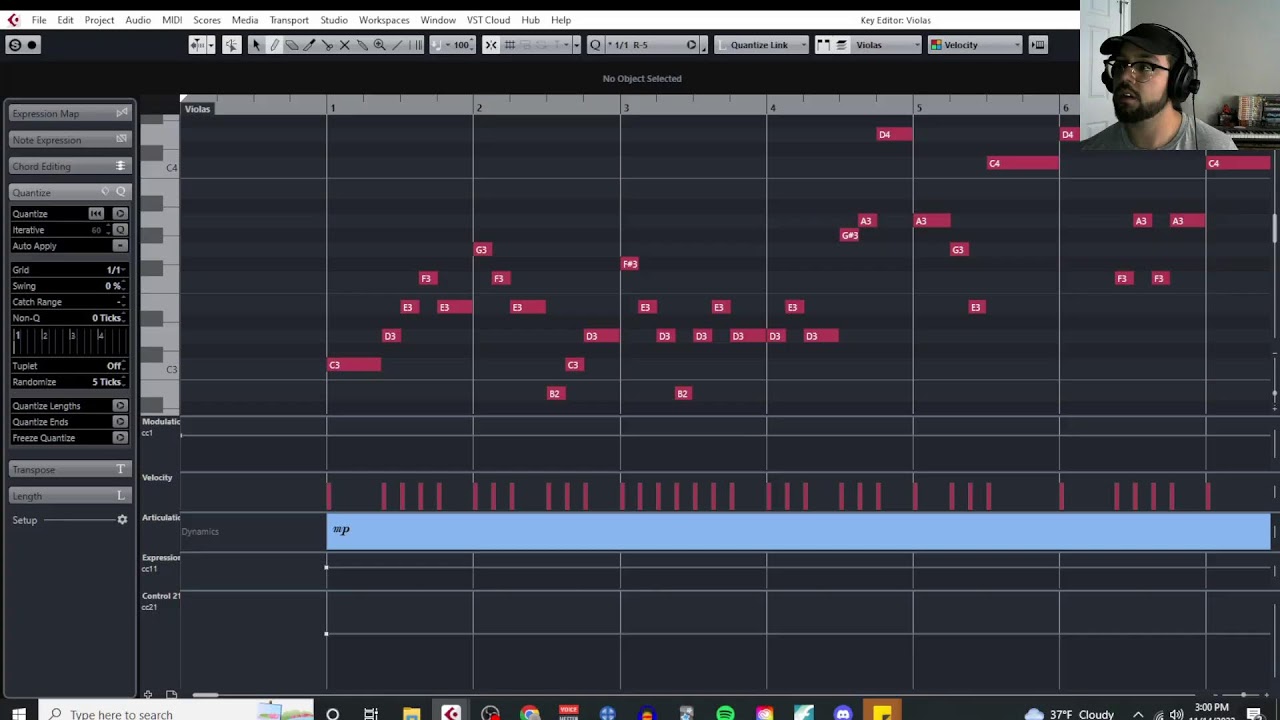Open Google Chrome from the taskbar
1280x720 pixels.
pyautogui.click(x=529, y=714)
